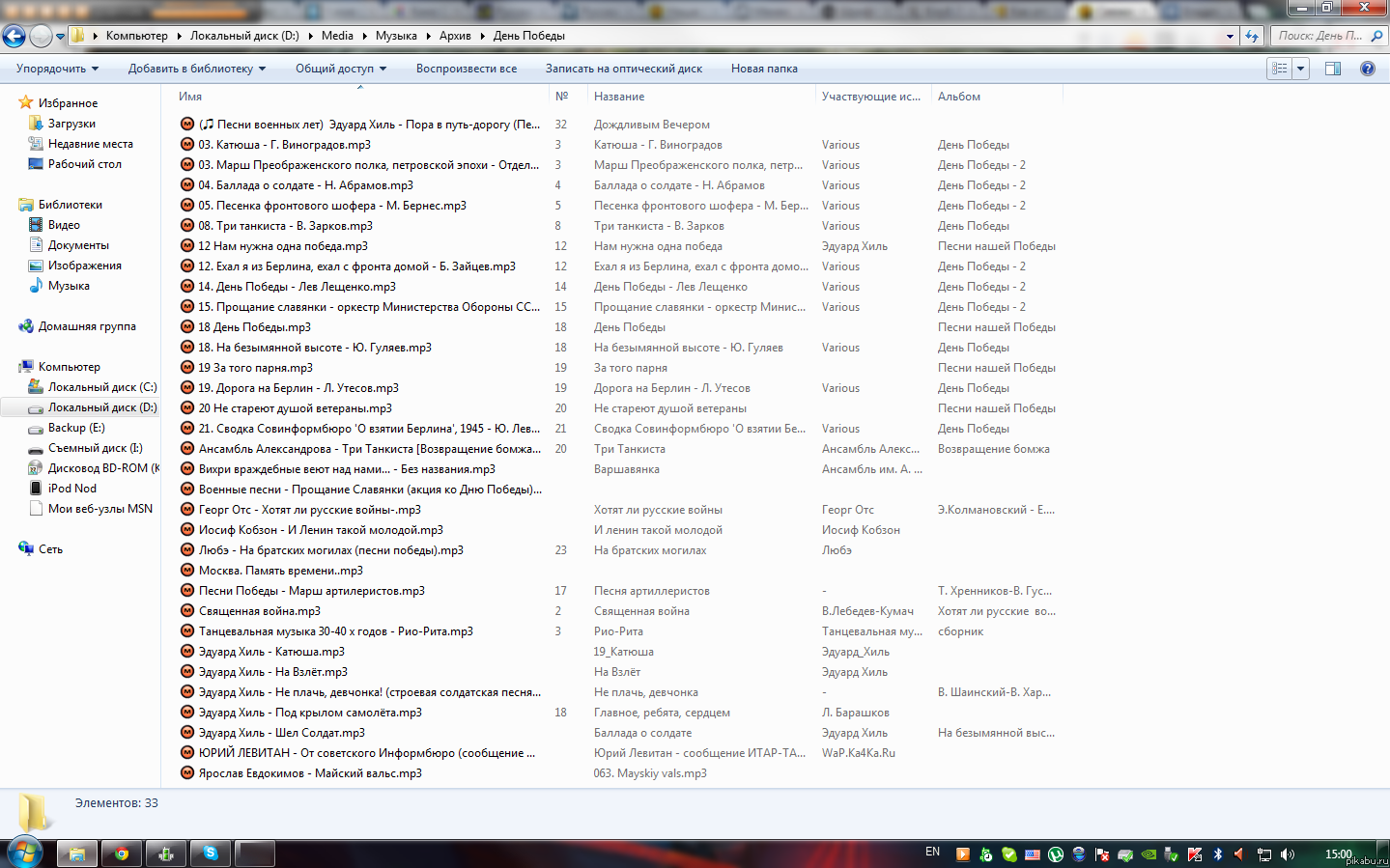Open the 'Добавить в библиотеку' menu
The height and width of the screenshot is (868, 1390).
click(x=197, y=69)
